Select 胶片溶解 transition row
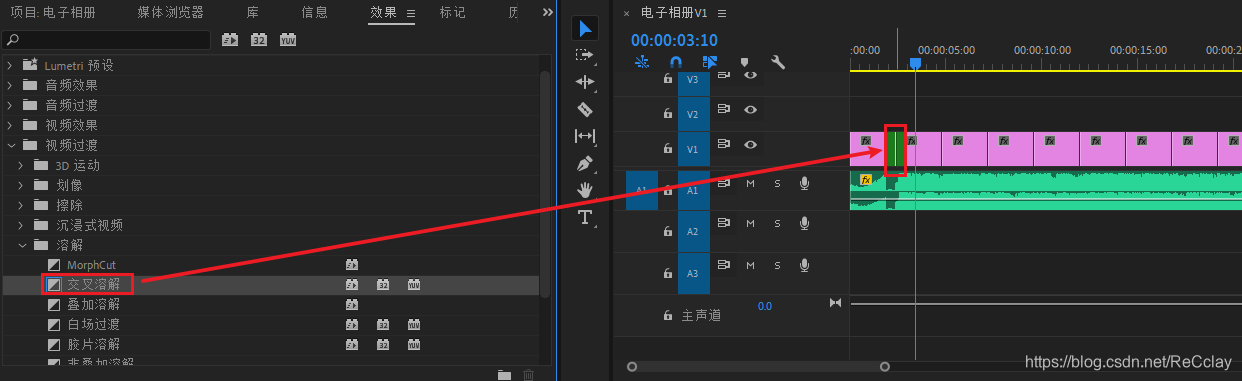 coord(271,344)
